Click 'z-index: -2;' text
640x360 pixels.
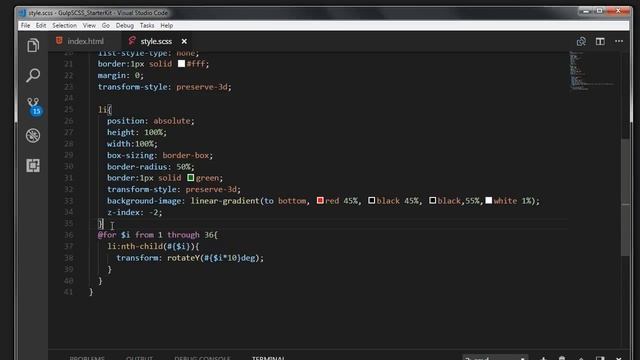pos(135,212)
